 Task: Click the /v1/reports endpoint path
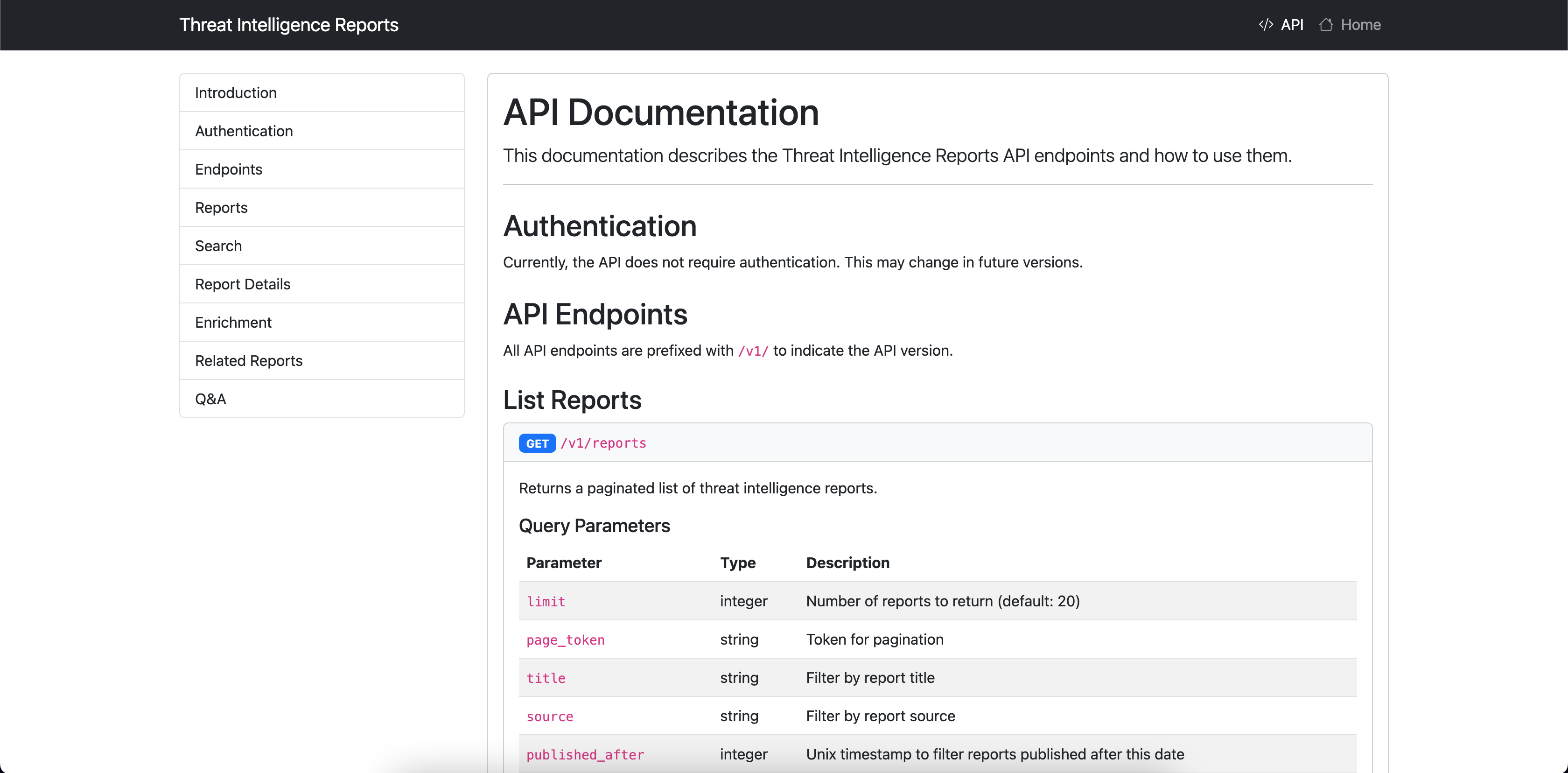coord(603,443)
